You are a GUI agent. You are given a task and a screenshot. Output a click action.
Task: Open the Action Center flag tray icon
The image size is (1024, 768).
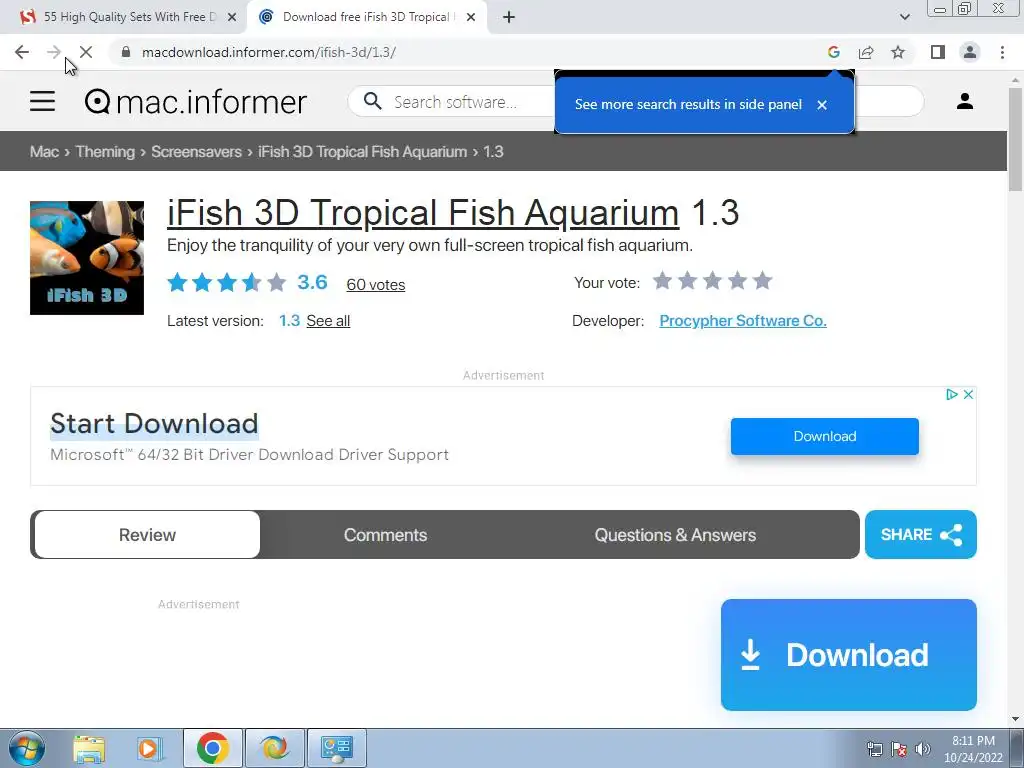pos(899,749)
